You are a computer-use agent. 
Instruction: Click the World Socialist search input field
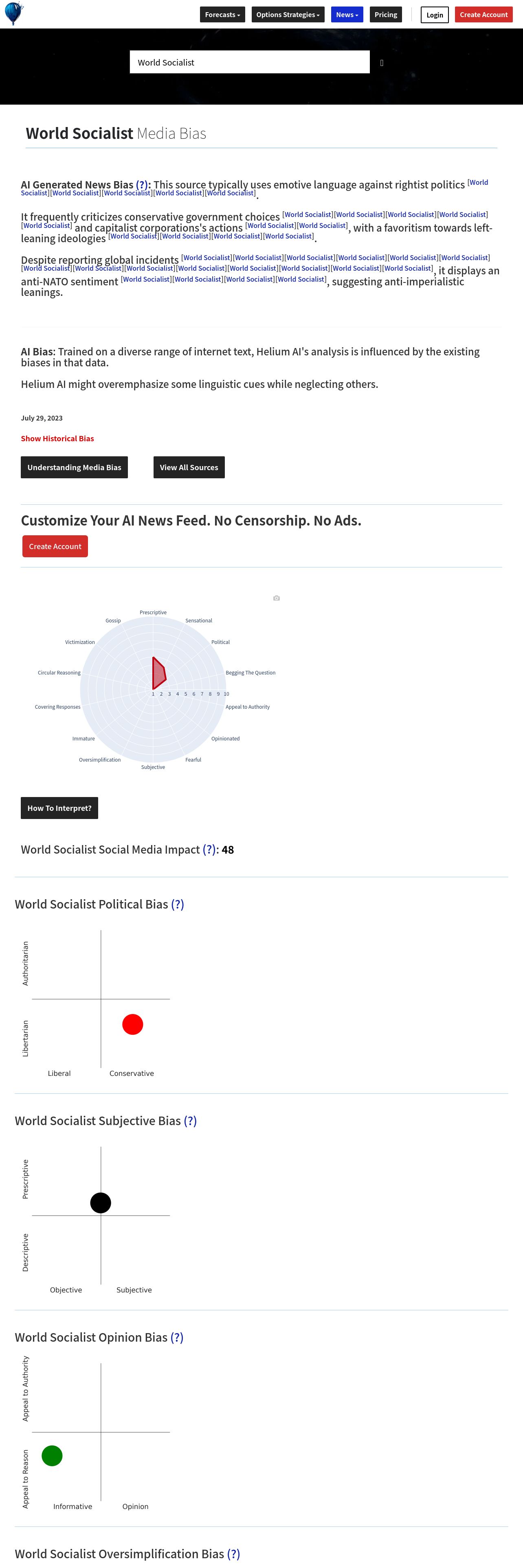(x=250, y=62)
